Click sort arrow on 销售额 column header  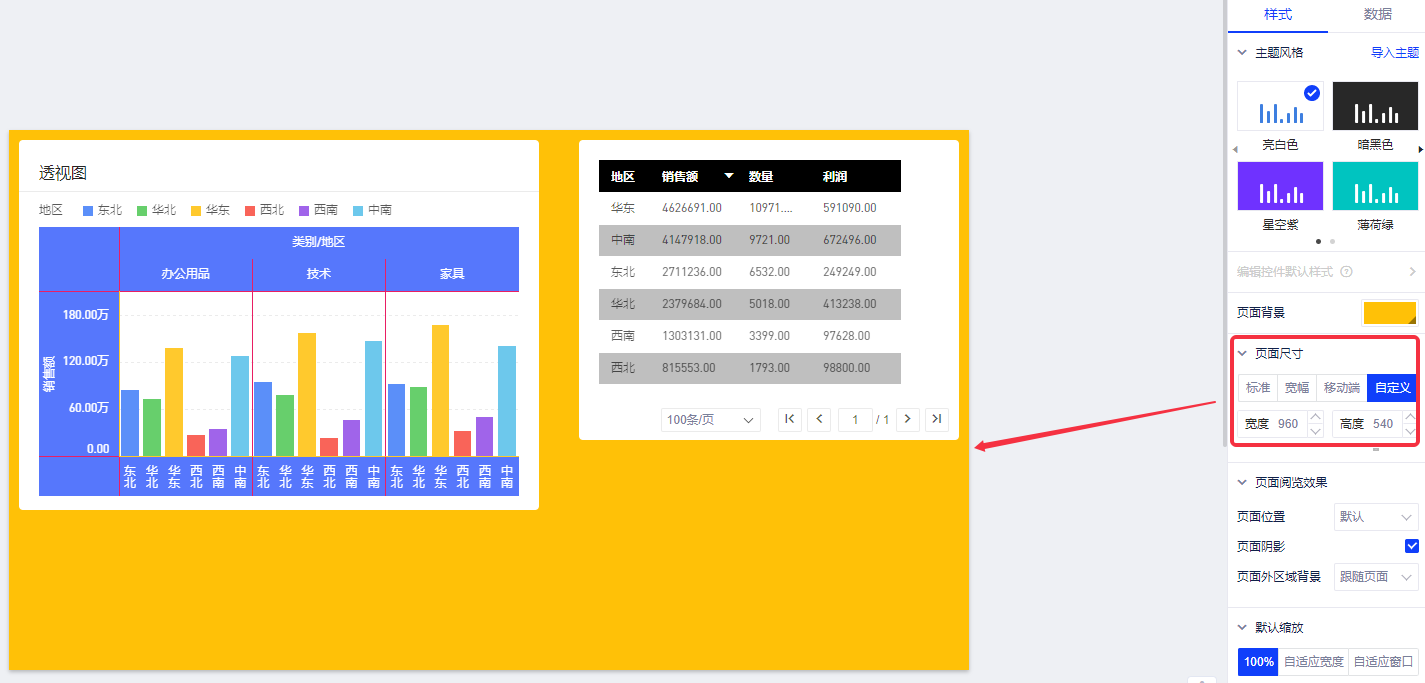tap(729, 176)
